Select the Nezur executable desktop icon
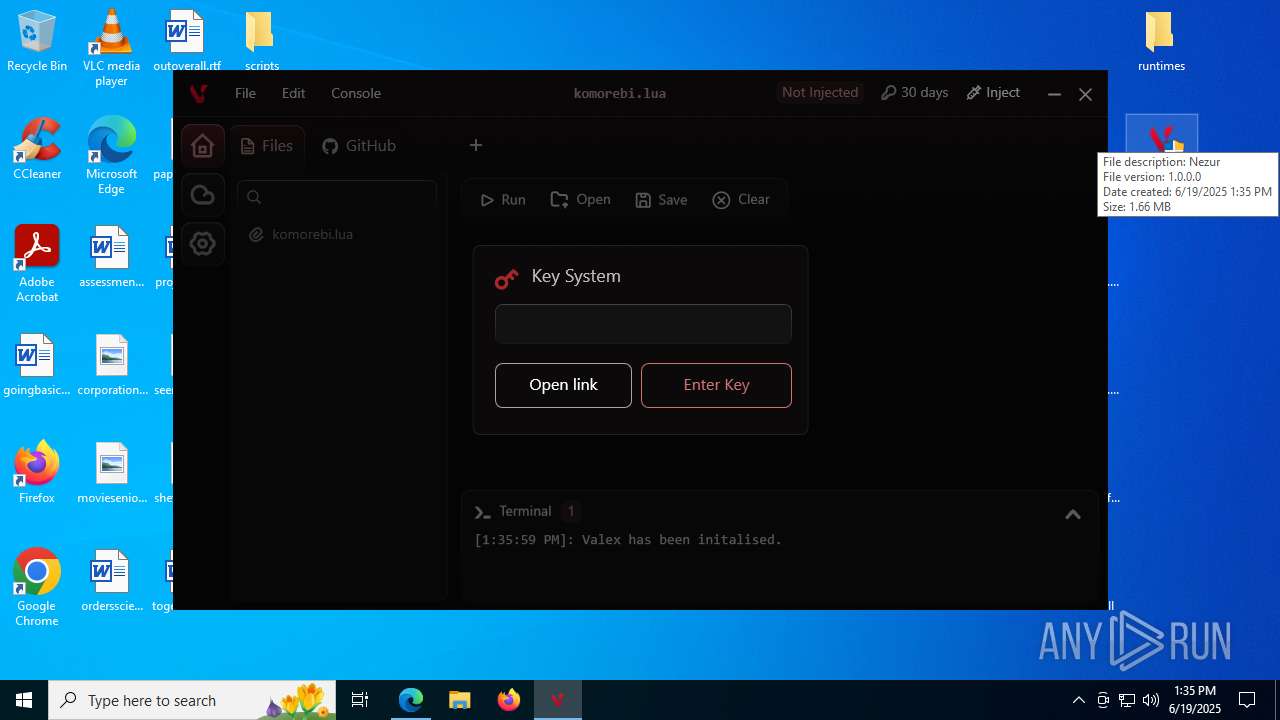This screenshot has height=720, width=1280. (1161, 136)
